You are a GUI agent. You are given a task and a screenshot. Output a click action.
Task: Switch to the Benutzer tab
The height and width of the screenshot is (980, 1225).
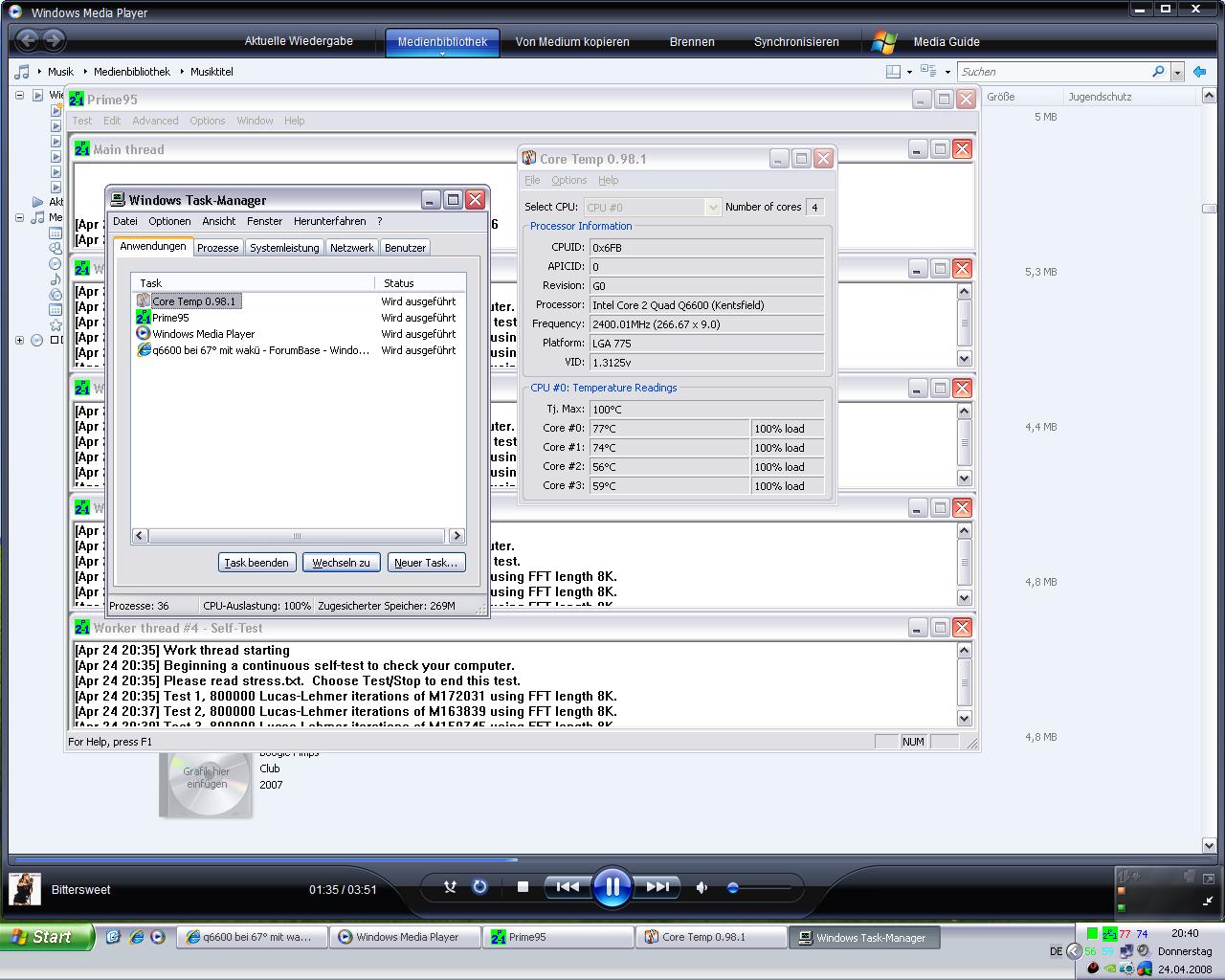[405, 248]
